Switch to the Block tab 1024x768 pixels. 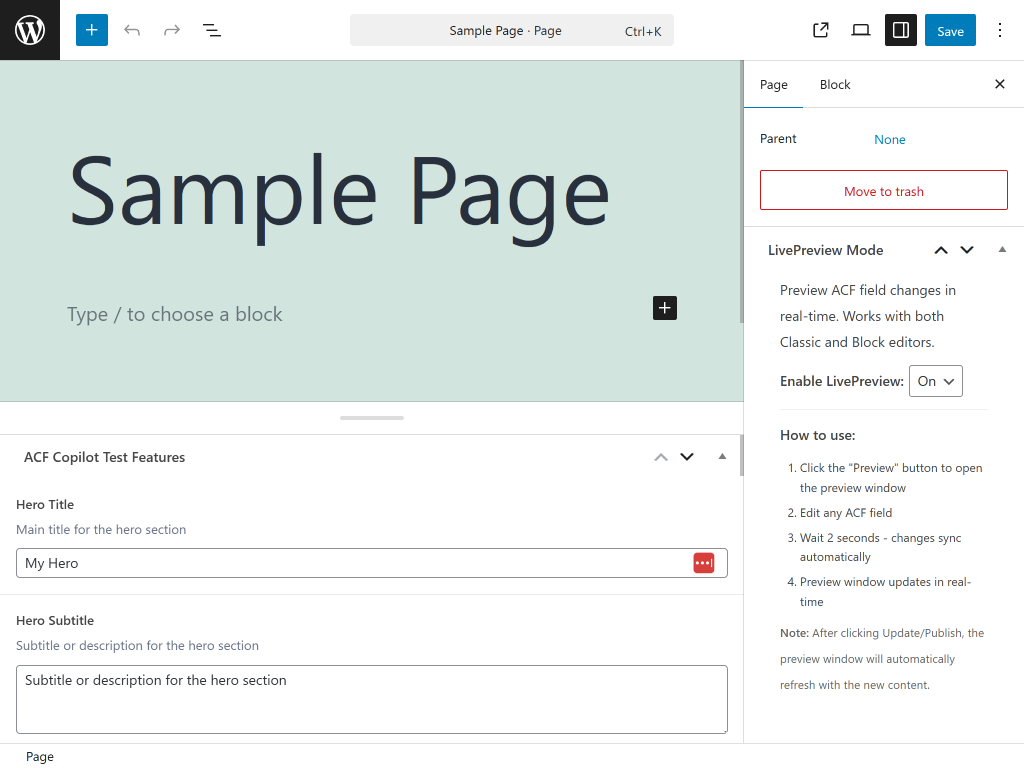(835, 85)
